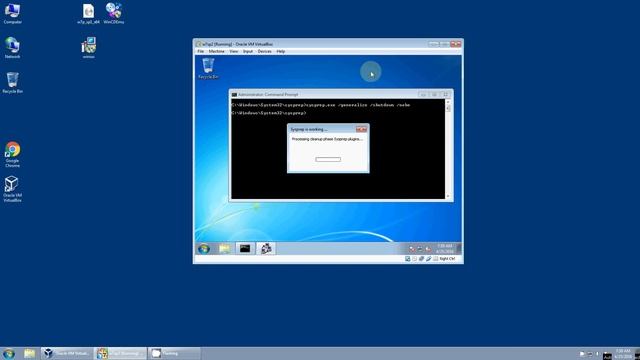Minimize the VirtualBox VM window
The width and height of the screenshot is (640, 360).
coord(433,44)
